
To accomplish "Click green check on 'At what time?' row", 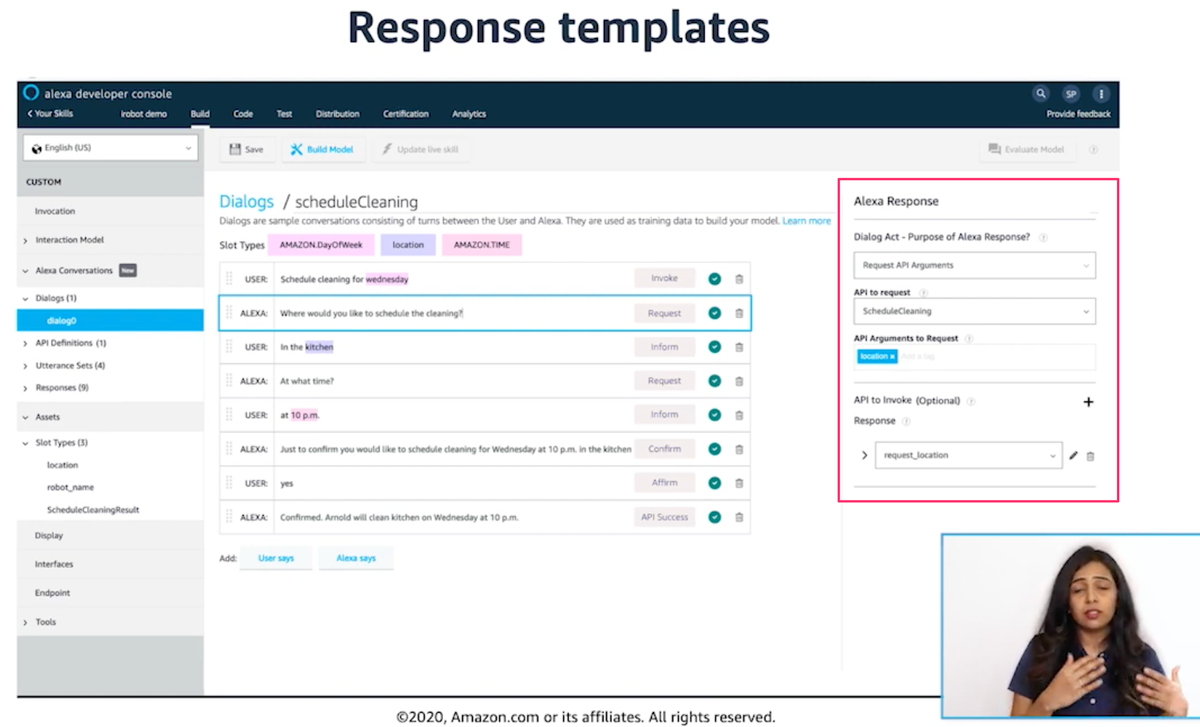I will pos(714,381).
